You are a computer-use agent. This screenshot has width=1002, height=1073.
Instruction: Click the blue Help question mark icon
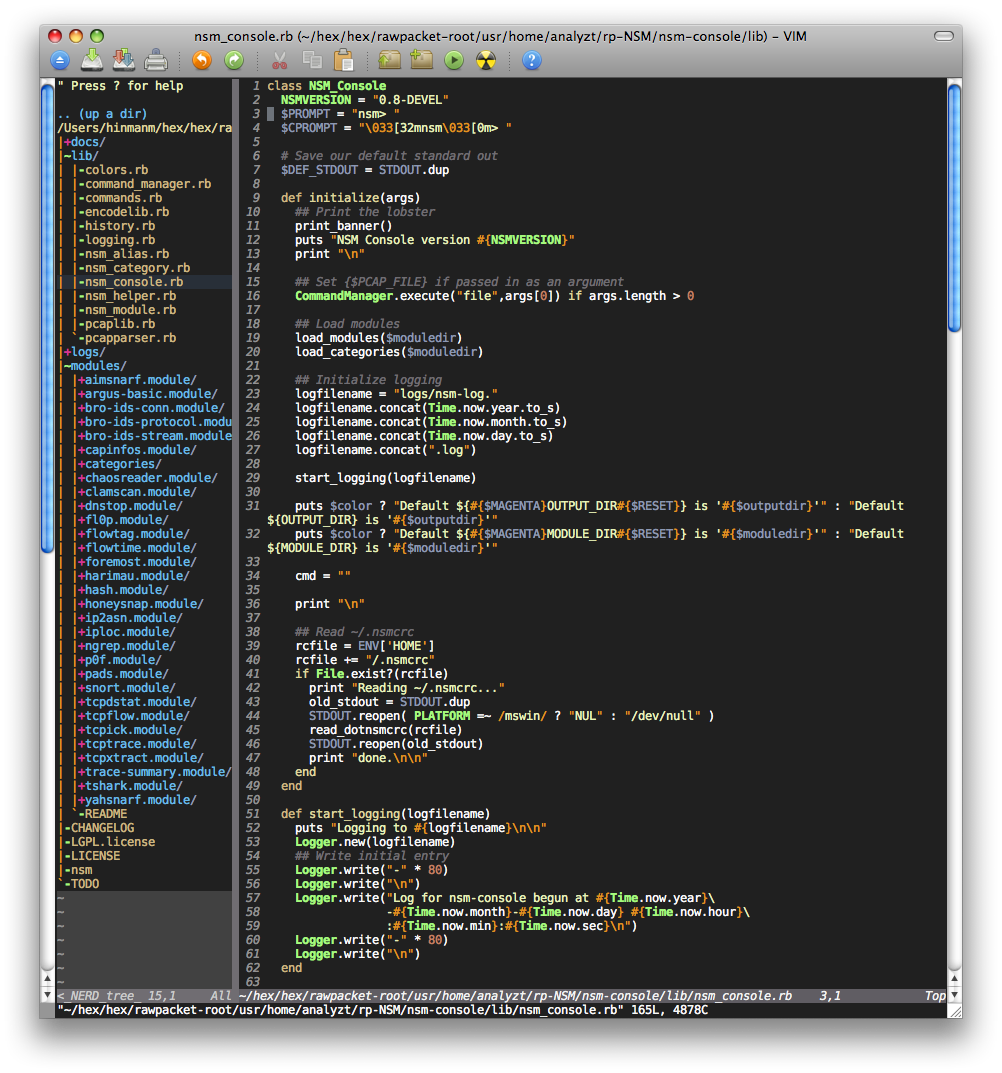(532, 60)
